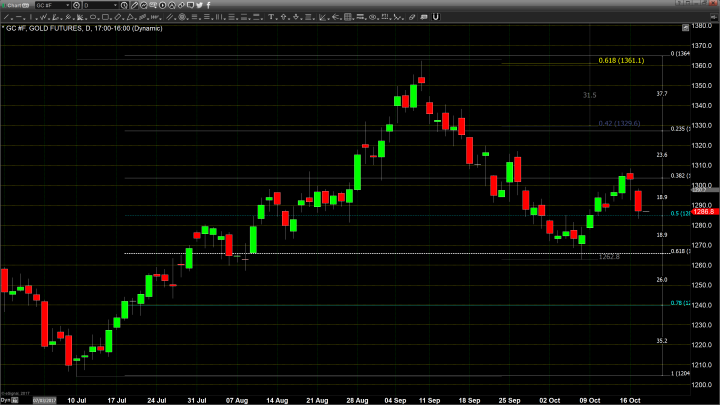720x405 pixels.
Task: Insert a down arrow marker
Action: (x=296, y=17)
